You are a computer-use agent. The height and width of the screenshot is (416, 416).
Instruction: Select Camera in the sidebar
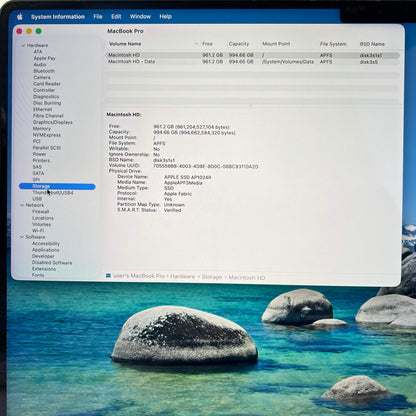(x=42, y=77)
